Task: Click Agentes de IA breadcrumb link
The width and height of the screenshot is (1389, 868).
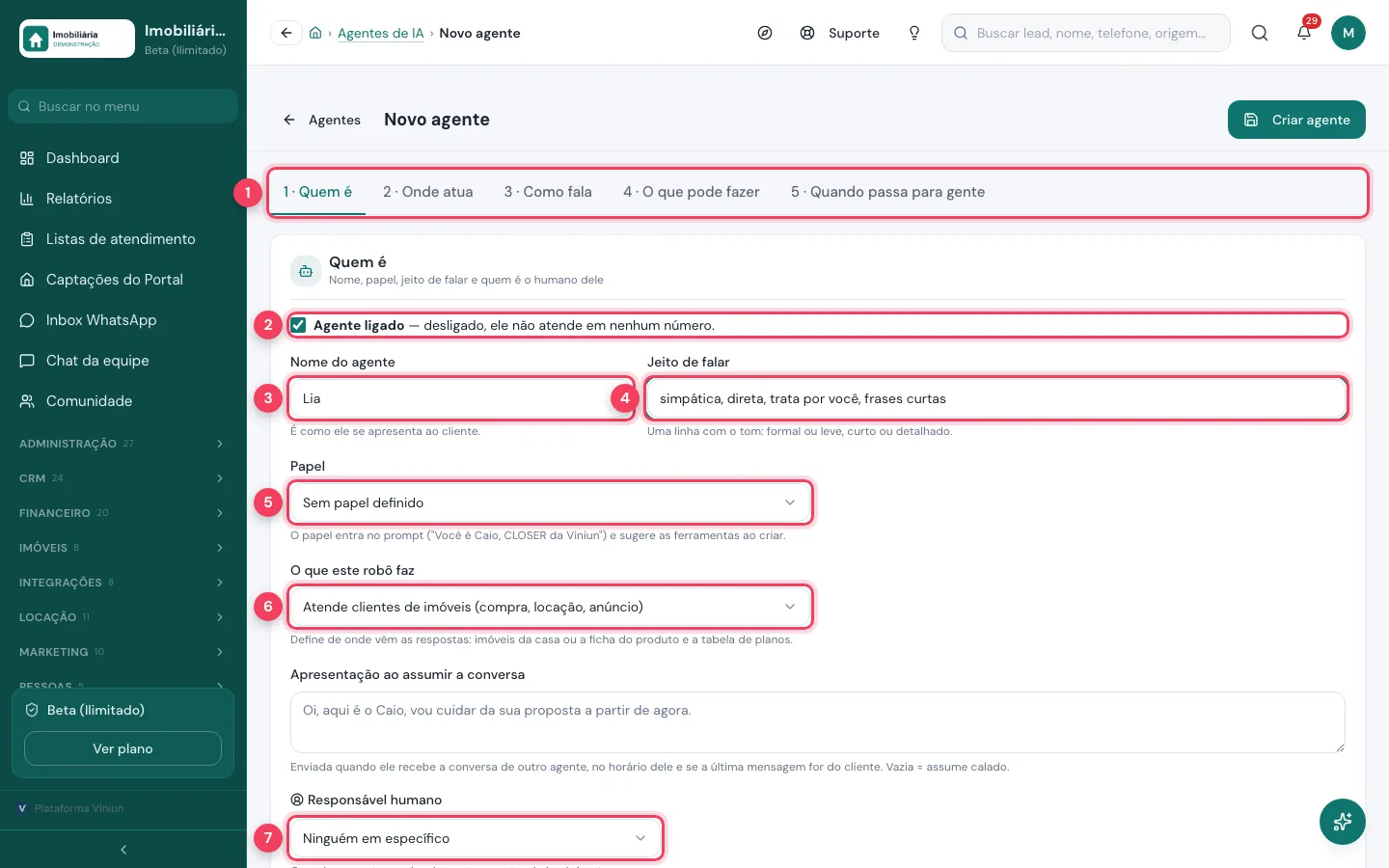Action: click(381, 33)
